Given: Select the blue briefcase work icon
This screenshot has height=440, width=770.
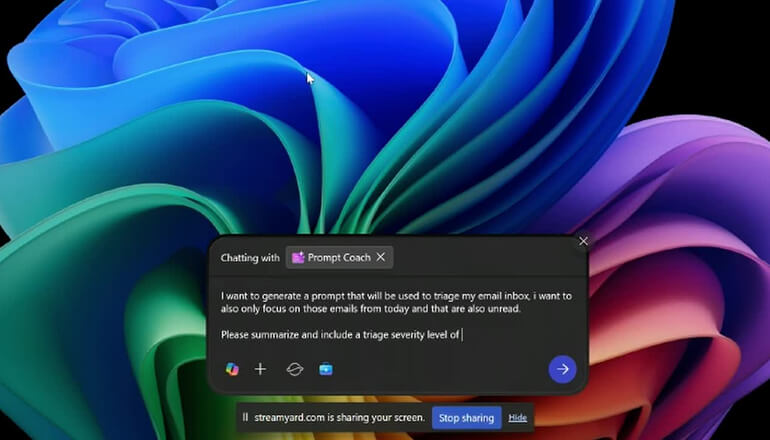Looking at the screenshot, I should [x=325, y=369].
